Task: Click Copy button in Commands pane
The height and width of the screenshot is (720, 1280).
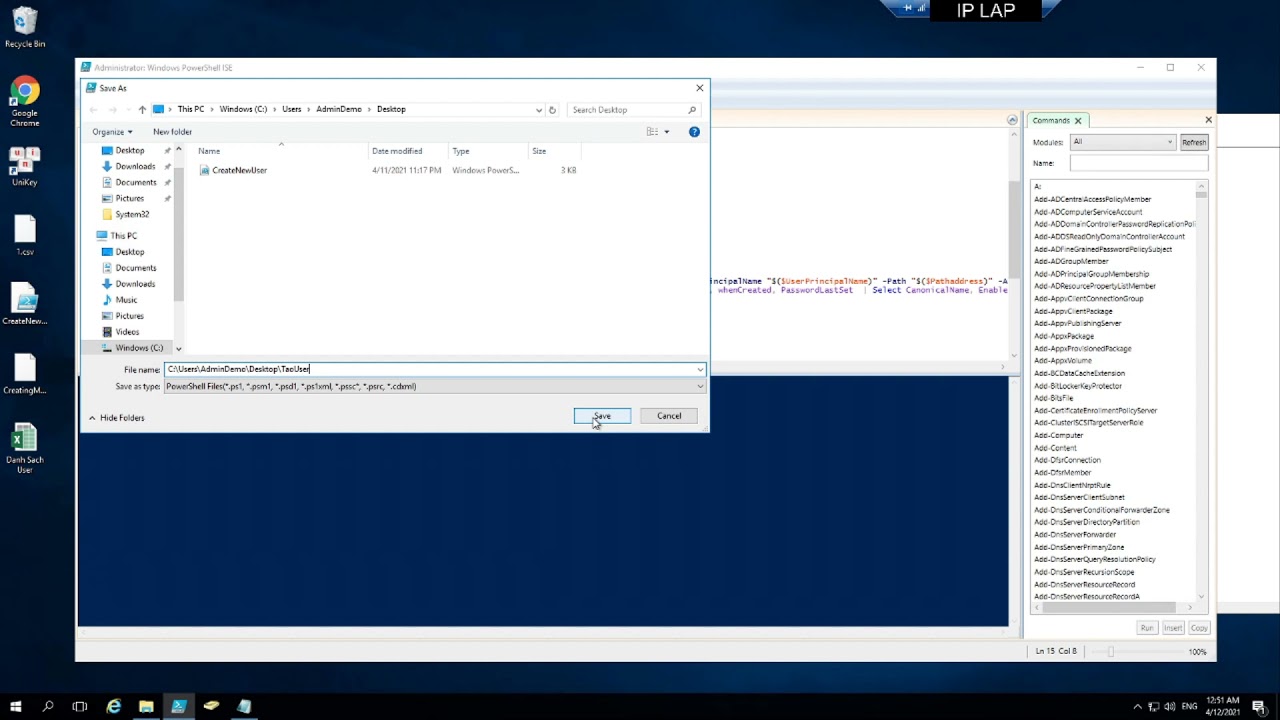Action: click(1199, 628)
